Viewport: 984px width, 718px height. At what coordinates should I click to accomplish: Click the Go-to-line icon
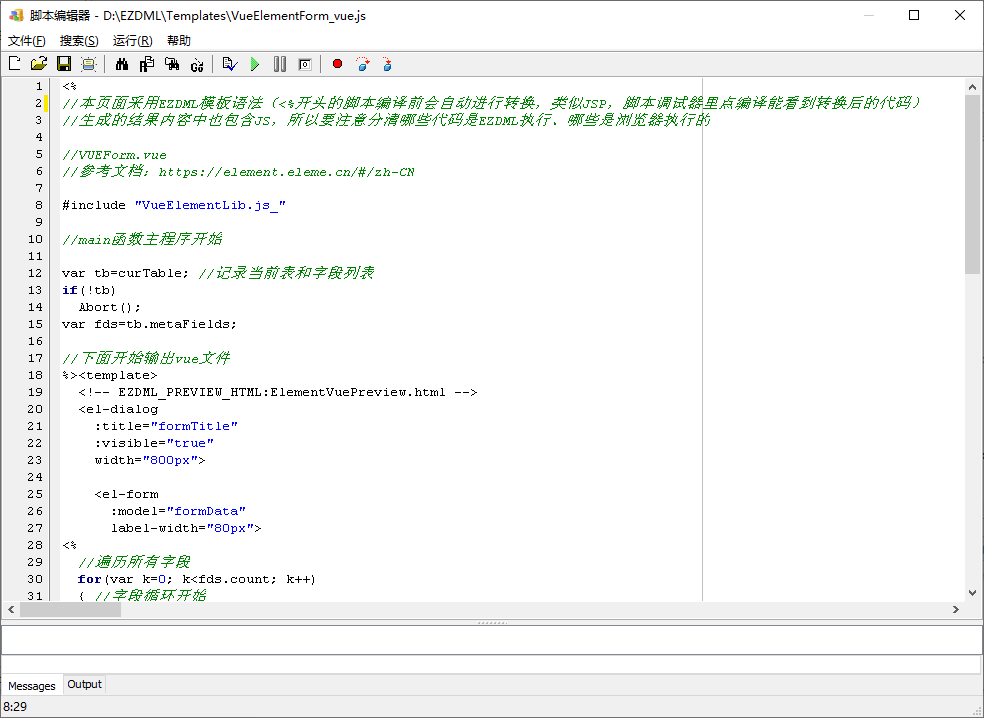pyautogui.click(x=197, y=63)
